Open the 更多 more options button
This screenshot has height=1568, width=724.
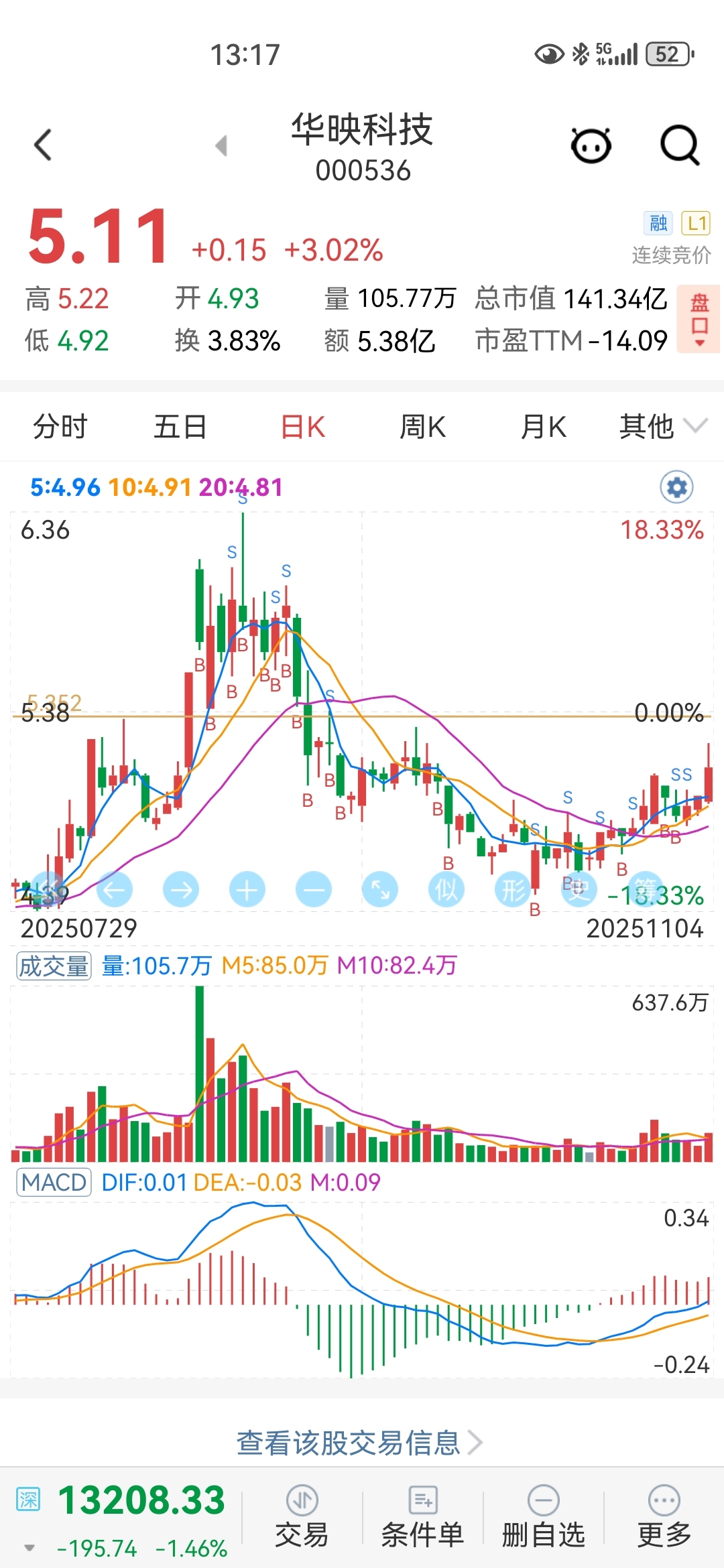point(664,1517)
